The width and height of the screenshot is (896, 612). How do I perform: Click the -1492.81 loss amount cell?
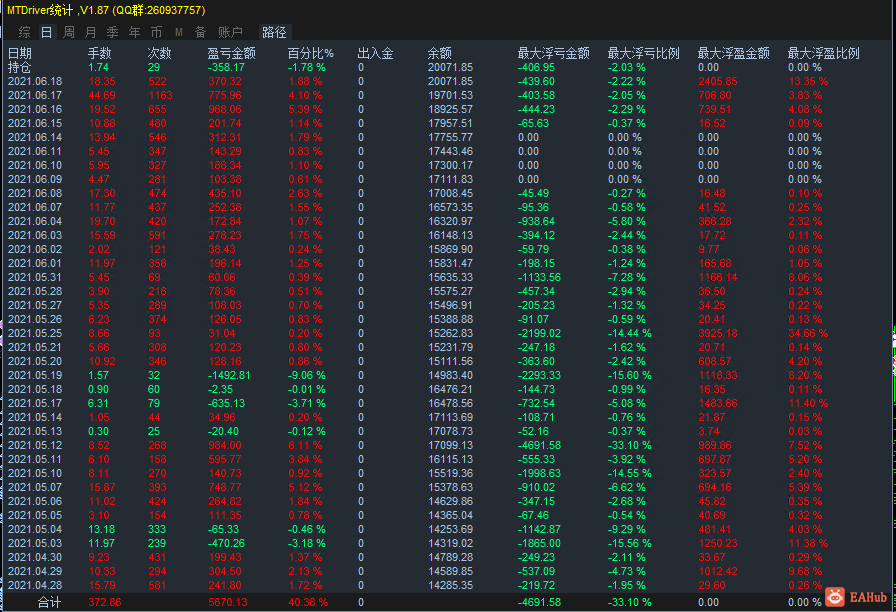(229, 375)
